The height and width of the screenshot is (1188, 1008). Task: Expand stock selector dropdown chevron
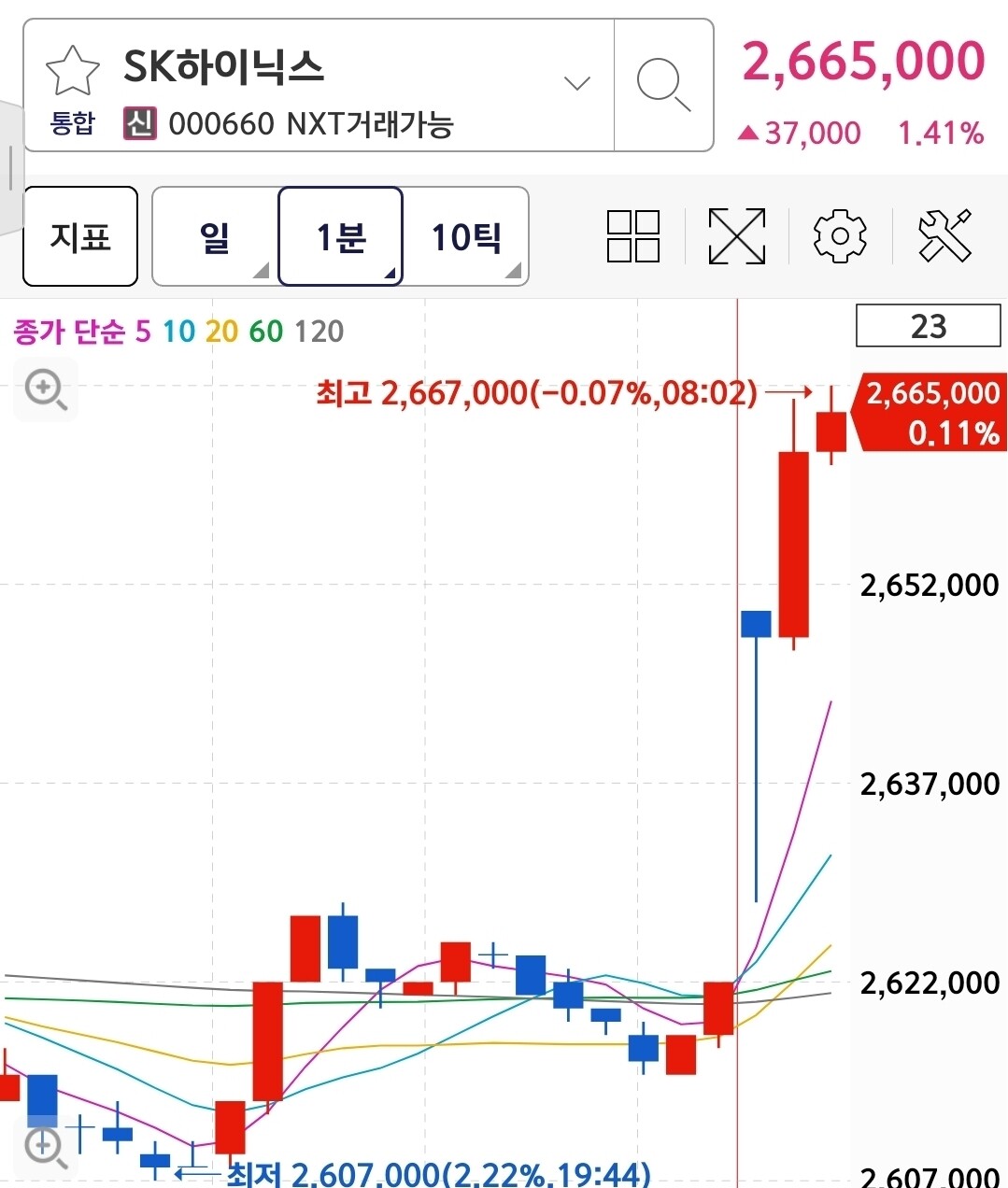577,84
